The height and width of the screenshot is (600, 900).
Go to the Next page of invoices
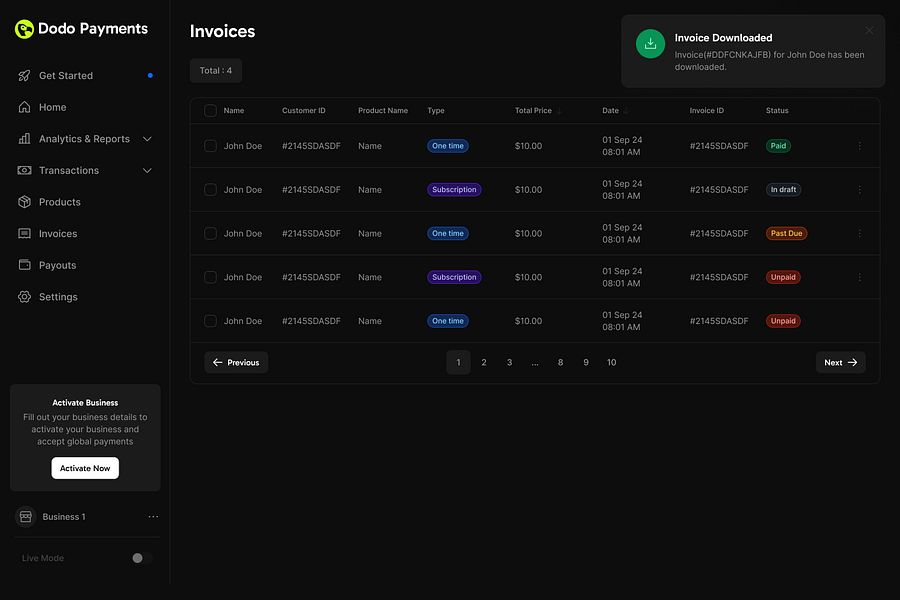[x=840, y=362]
